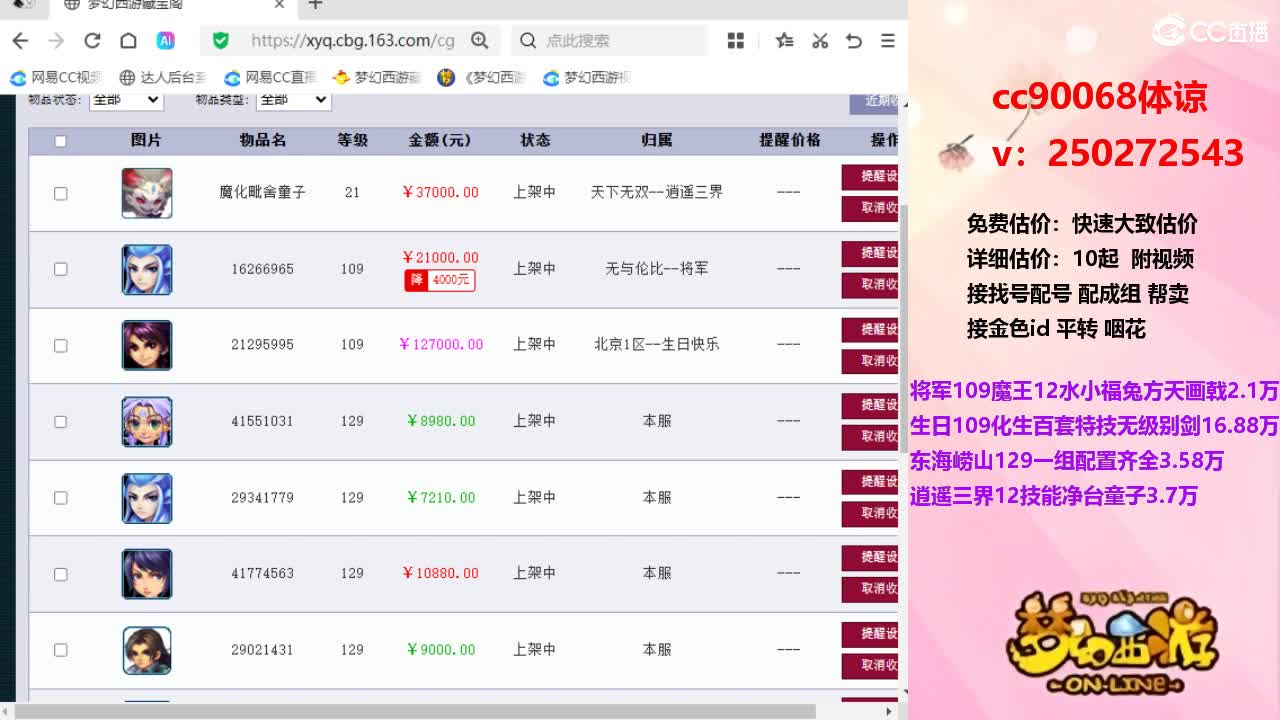Open the 达人后台 bookmark
This screenshot has width=1280, height=720.
pyautogui.click(x=163, y=78)
